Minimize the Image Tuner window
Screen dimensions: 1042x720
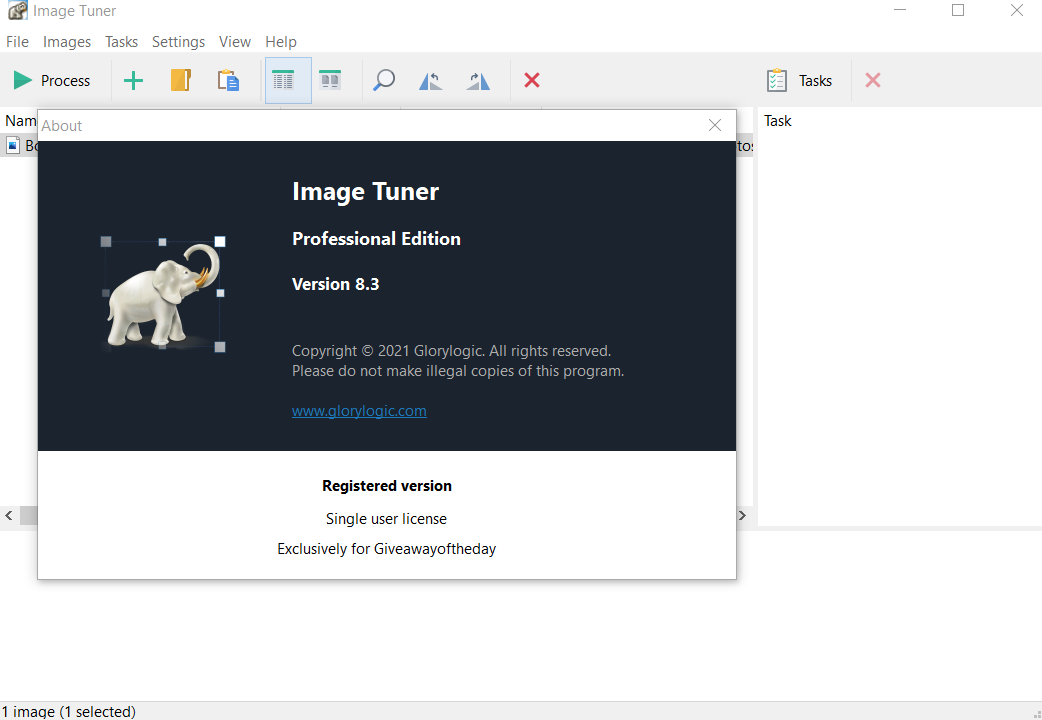pos(900,11)
